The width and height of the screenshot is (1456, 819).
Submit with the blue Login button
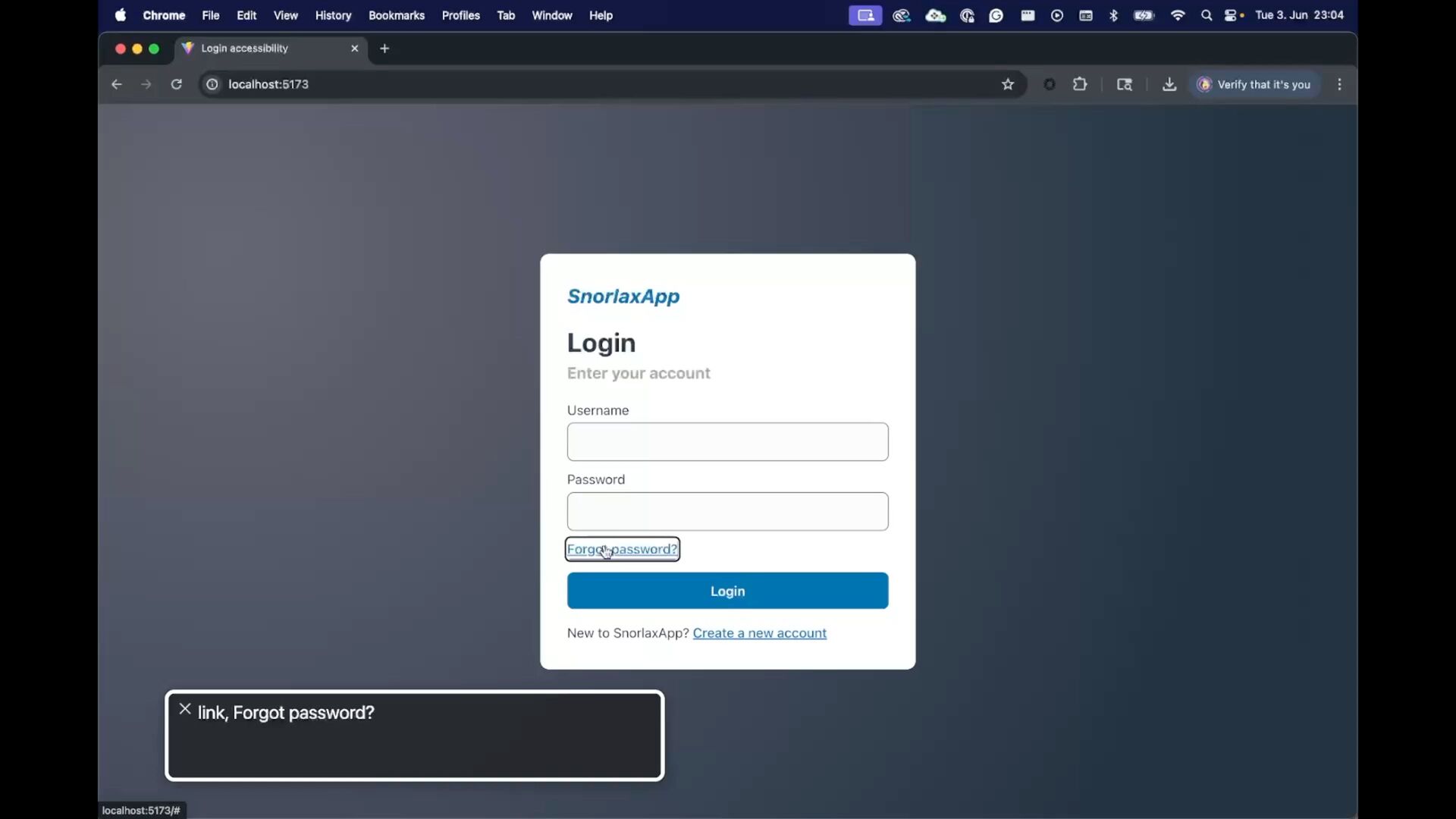(728, 591)
